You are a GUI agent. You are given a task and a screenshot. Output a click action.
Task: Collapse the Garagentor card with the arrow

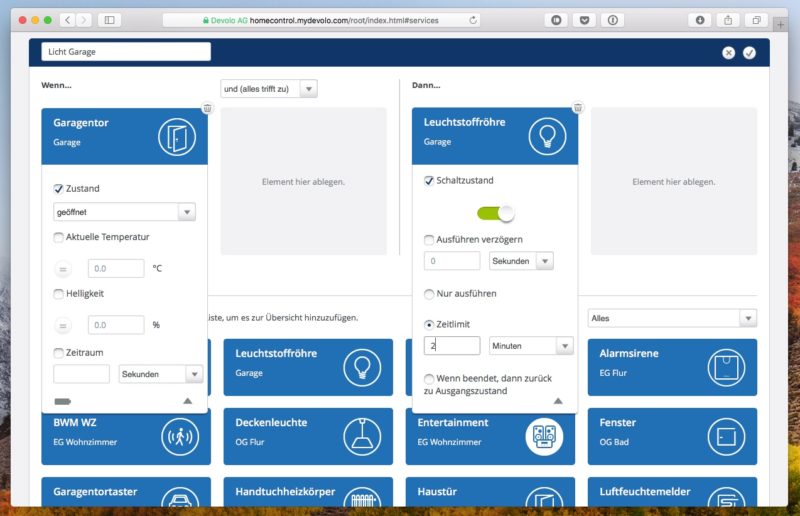click(187, 401)
